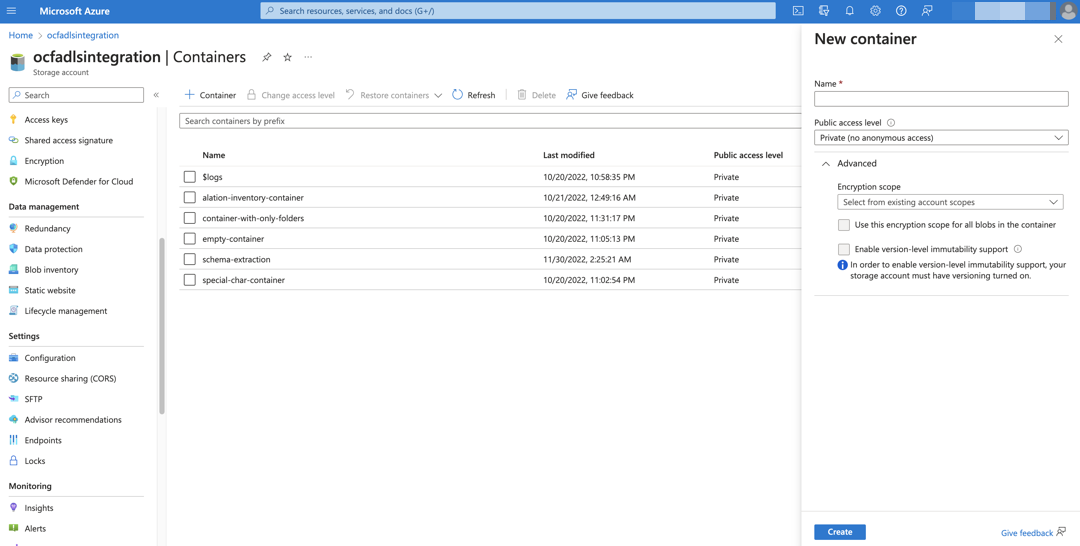Sort by the Last modified column header

[x=569, y=155]
